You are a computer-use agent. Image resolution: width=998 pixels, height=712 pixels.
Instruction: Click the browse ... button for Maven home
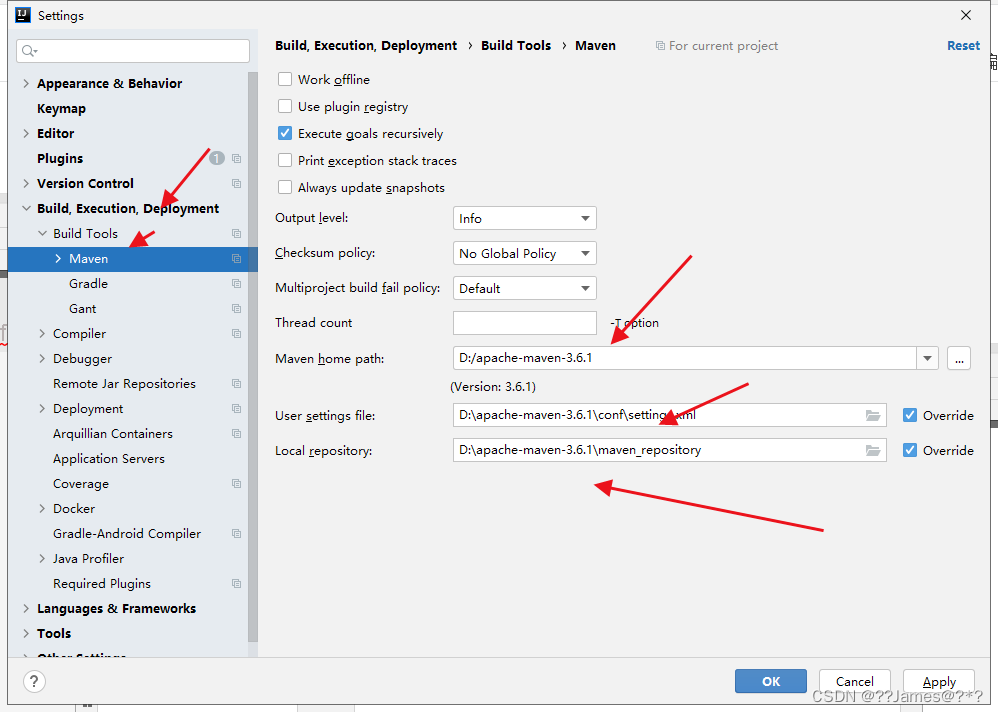pos(959,358)
